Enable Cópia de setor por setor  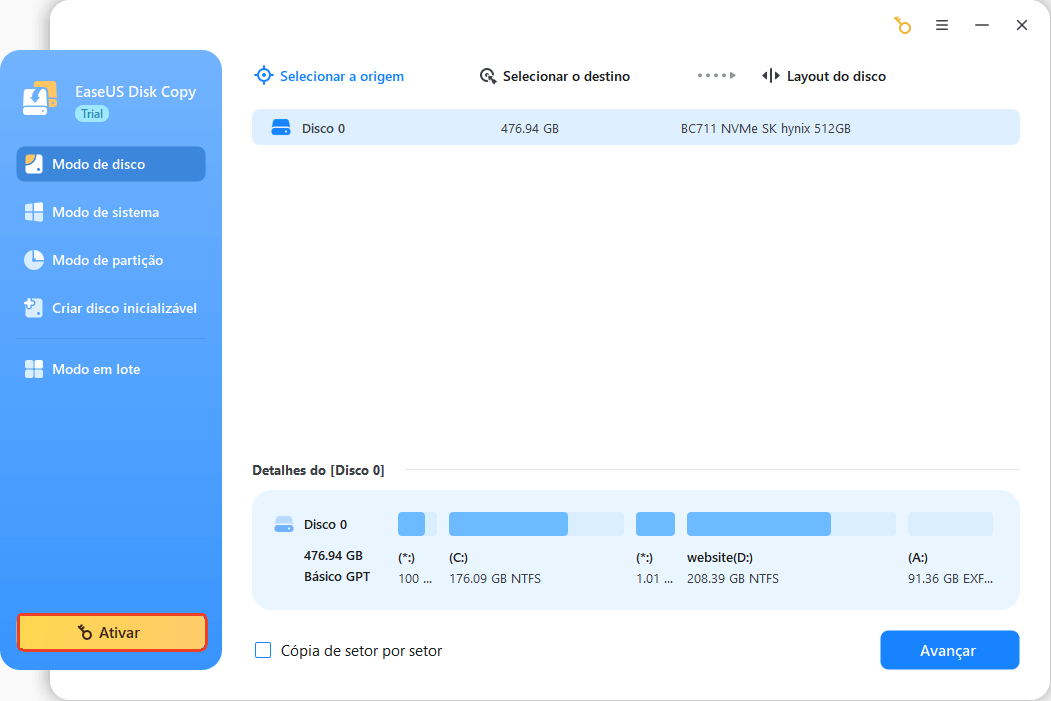pos(262,650)
